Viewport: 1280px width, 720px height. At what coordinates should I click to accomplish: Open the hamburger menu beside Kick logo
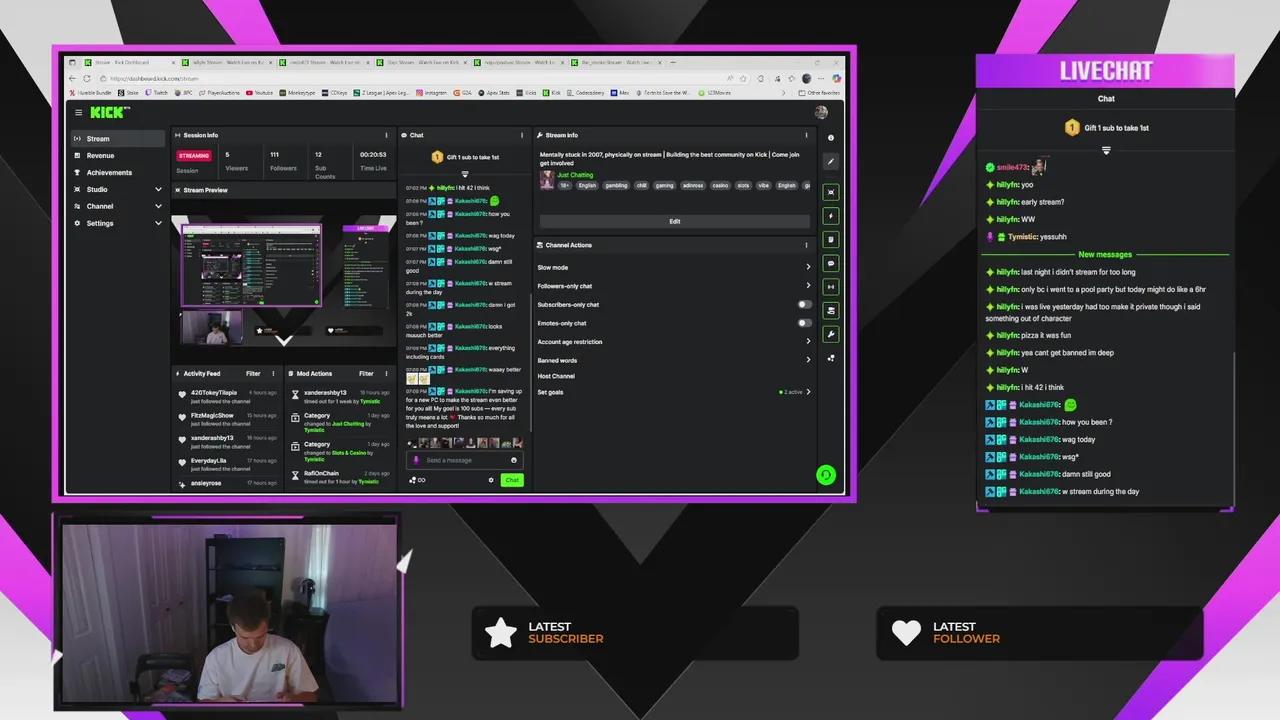click(79, 112)
